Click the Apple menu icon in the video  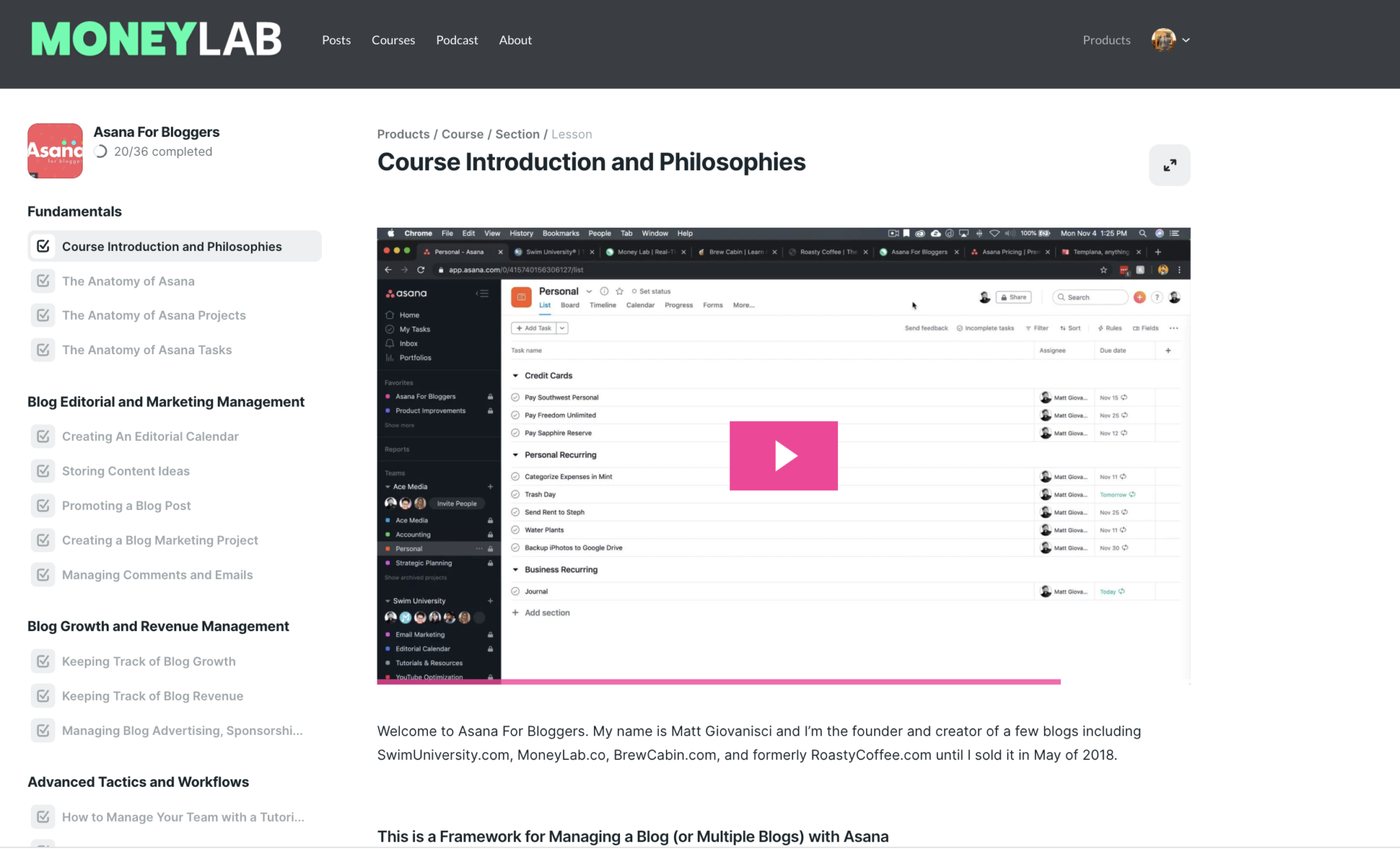pyautogui.click(x=391, y=233)
